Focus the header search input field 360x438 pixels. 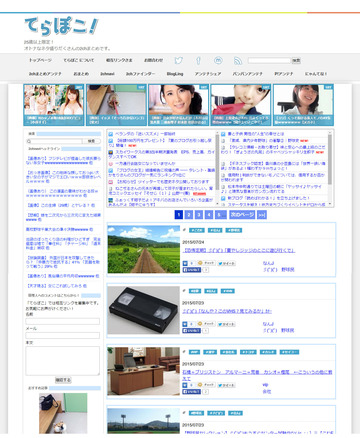coord(269,61)
